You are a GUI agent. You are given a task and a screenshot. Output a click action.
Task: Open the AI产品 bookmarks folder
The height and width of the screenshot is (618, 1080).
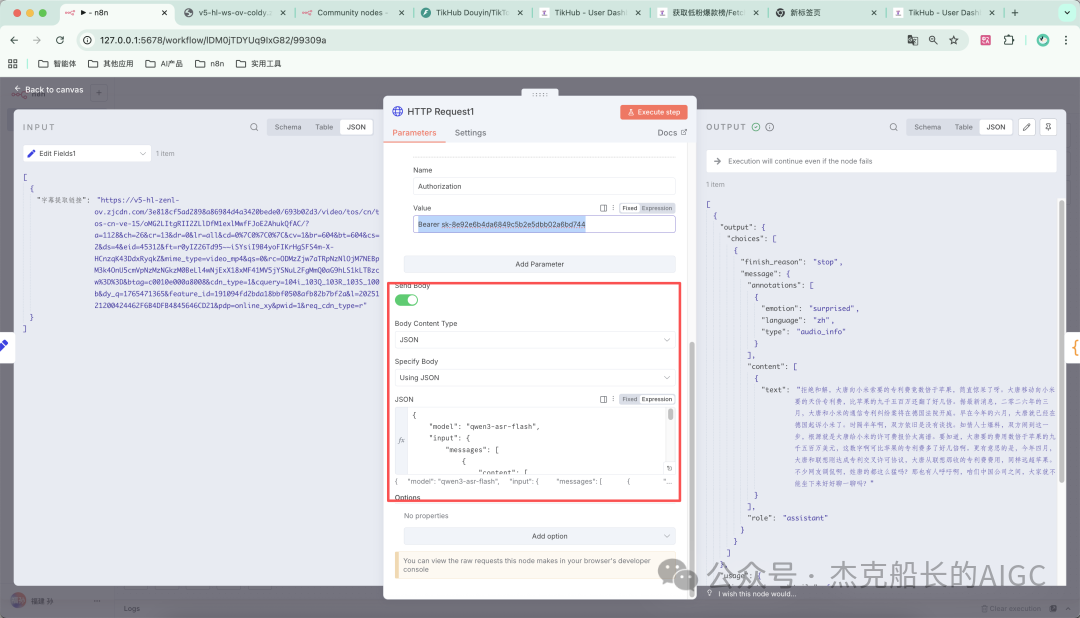click(x=164, y=63)
